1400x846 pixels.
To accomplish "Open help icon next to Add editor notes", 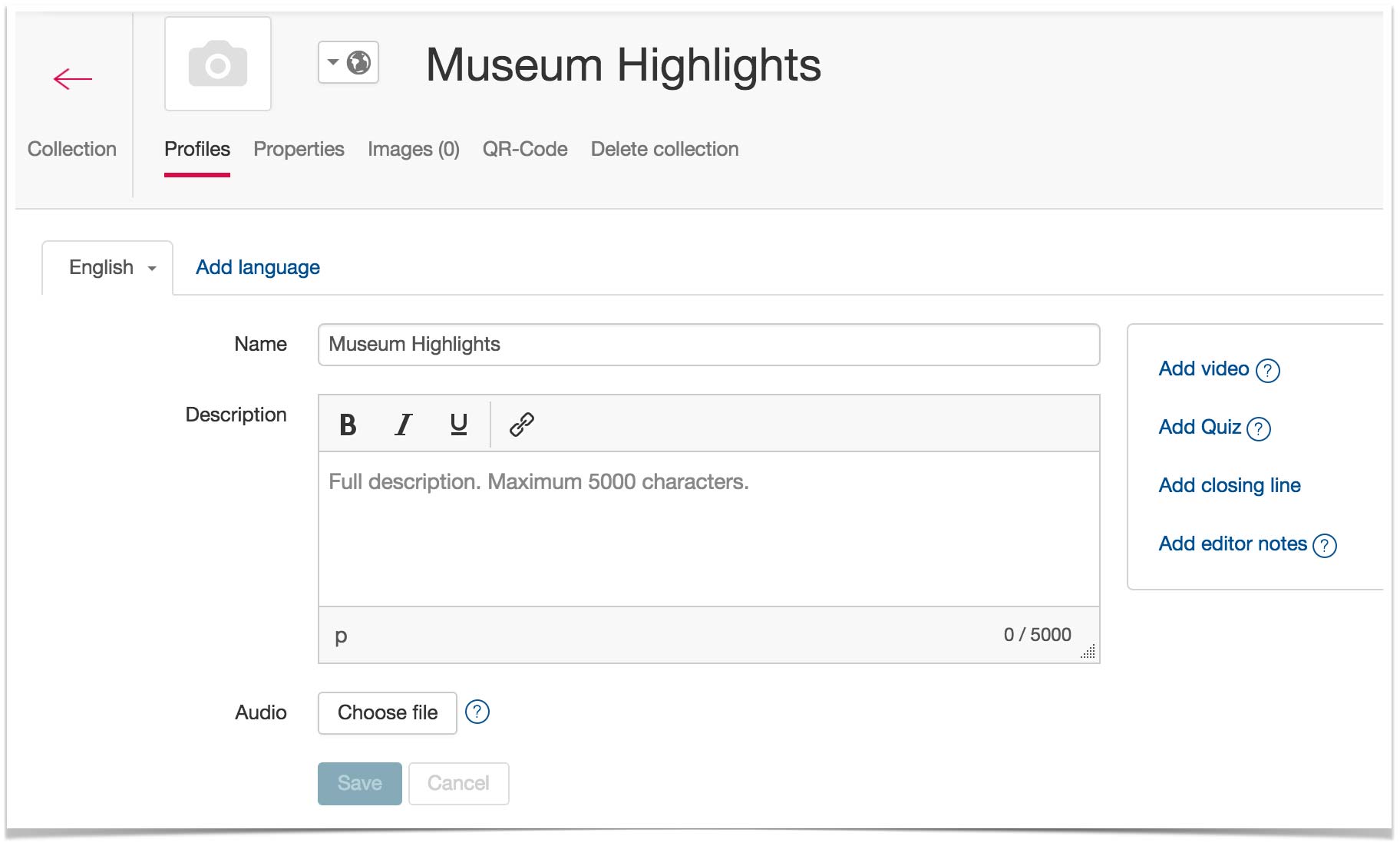I will click(1325, 546).
